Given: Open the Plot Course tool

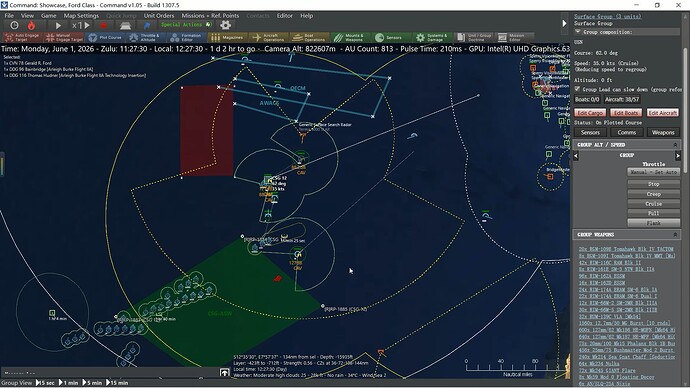Looking at the screenshot, I should click(x=105, y=37).
